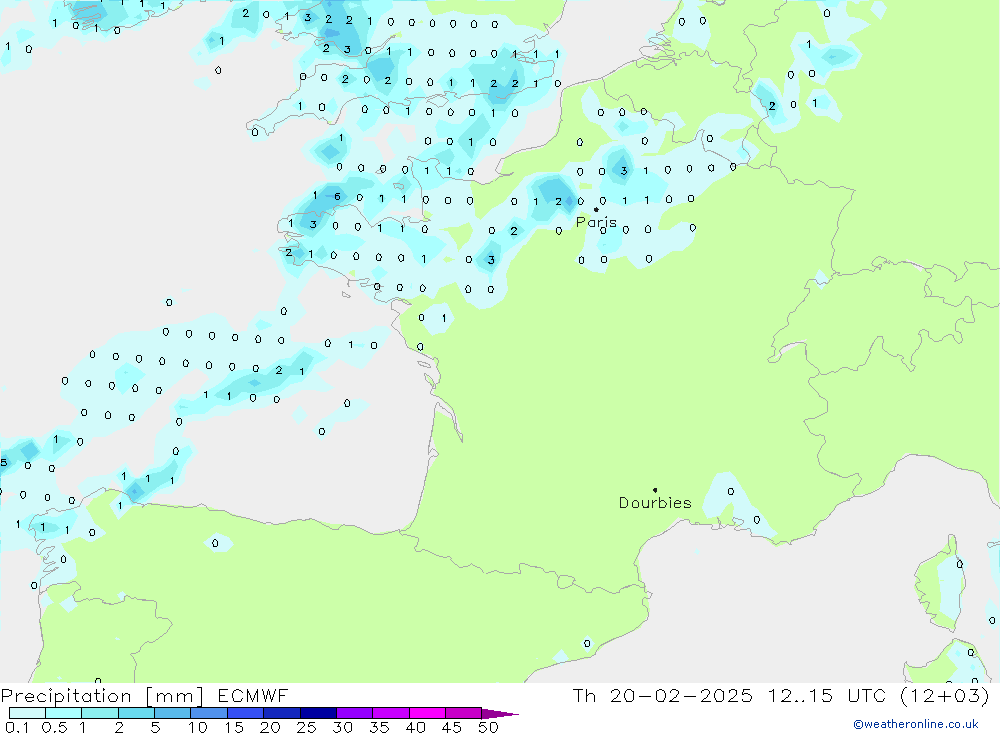Click the value 5 at left map edge
Viewport: 1000px width, 733px height.
tap(4, 463)
